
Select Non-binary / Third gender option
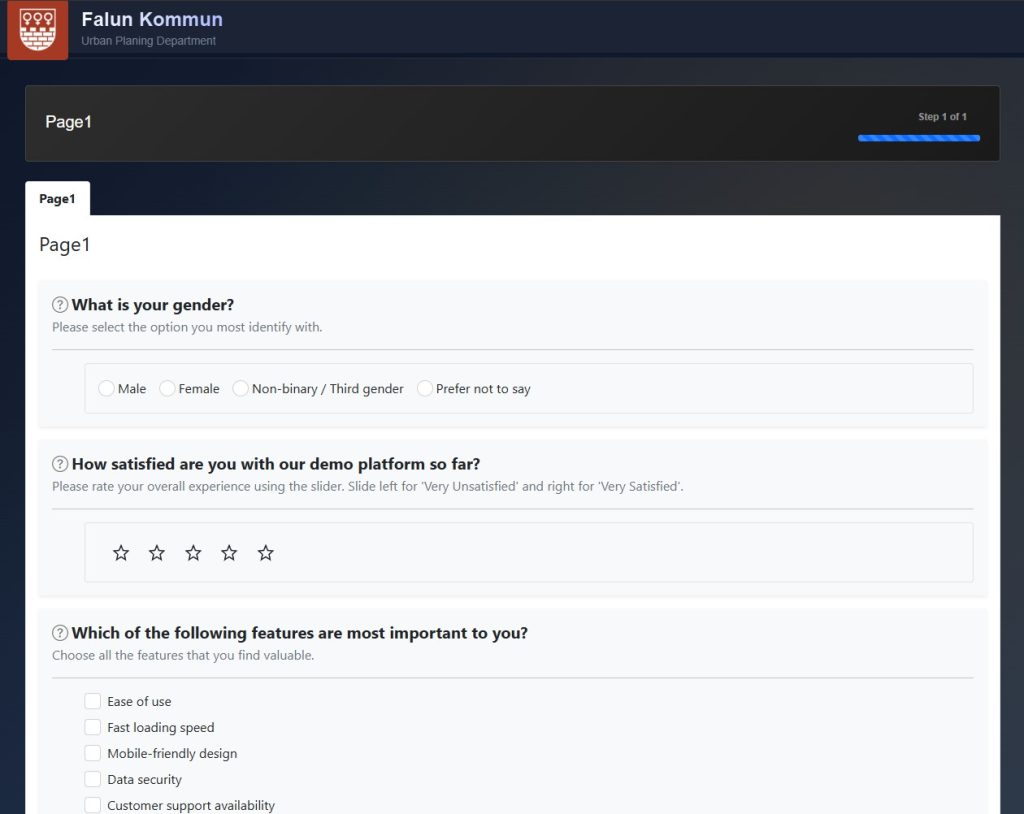point(241,388)
